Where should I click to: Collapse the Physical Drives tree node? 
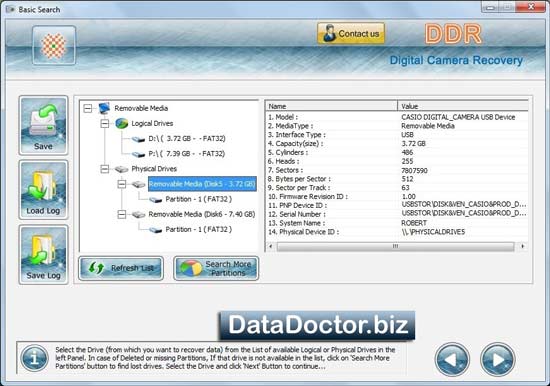105,169
